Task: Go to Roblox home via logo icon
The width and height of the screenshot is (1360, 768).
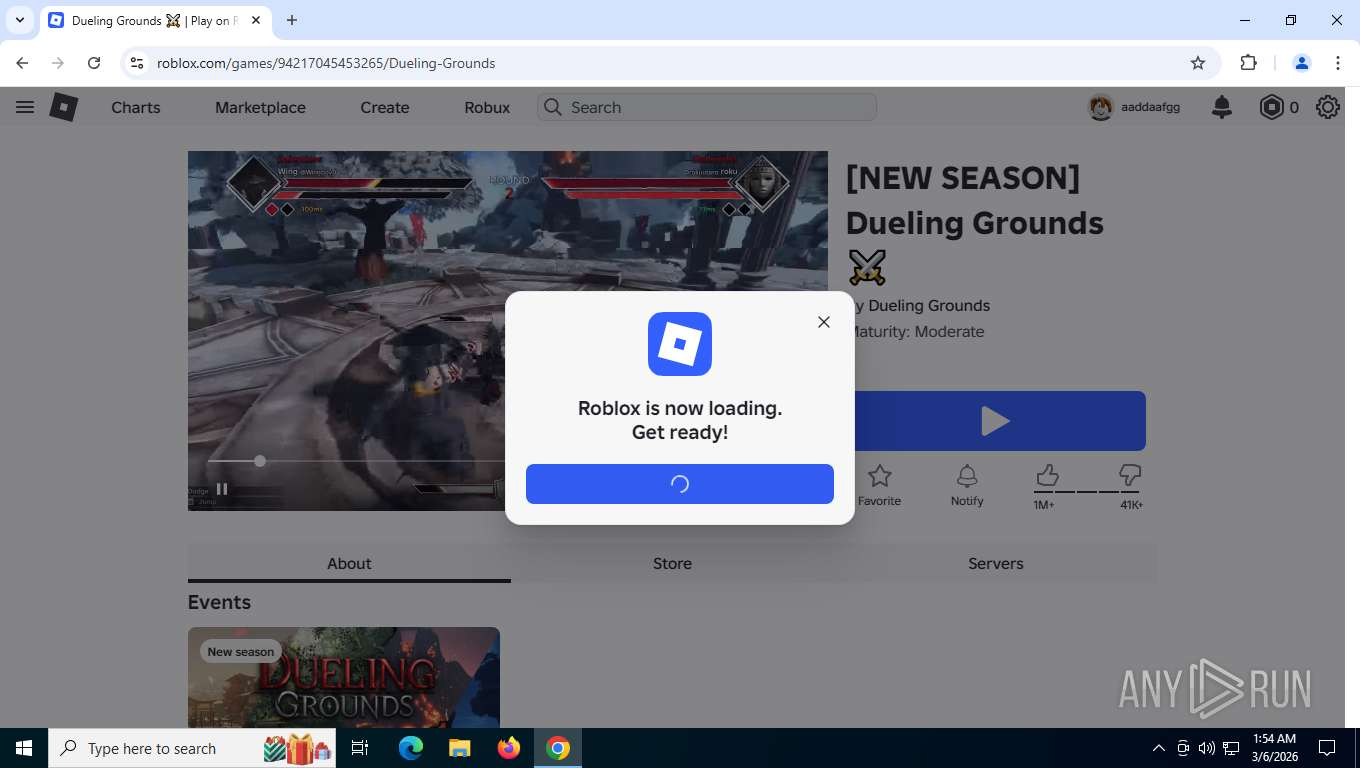Action: pos(64,107)
